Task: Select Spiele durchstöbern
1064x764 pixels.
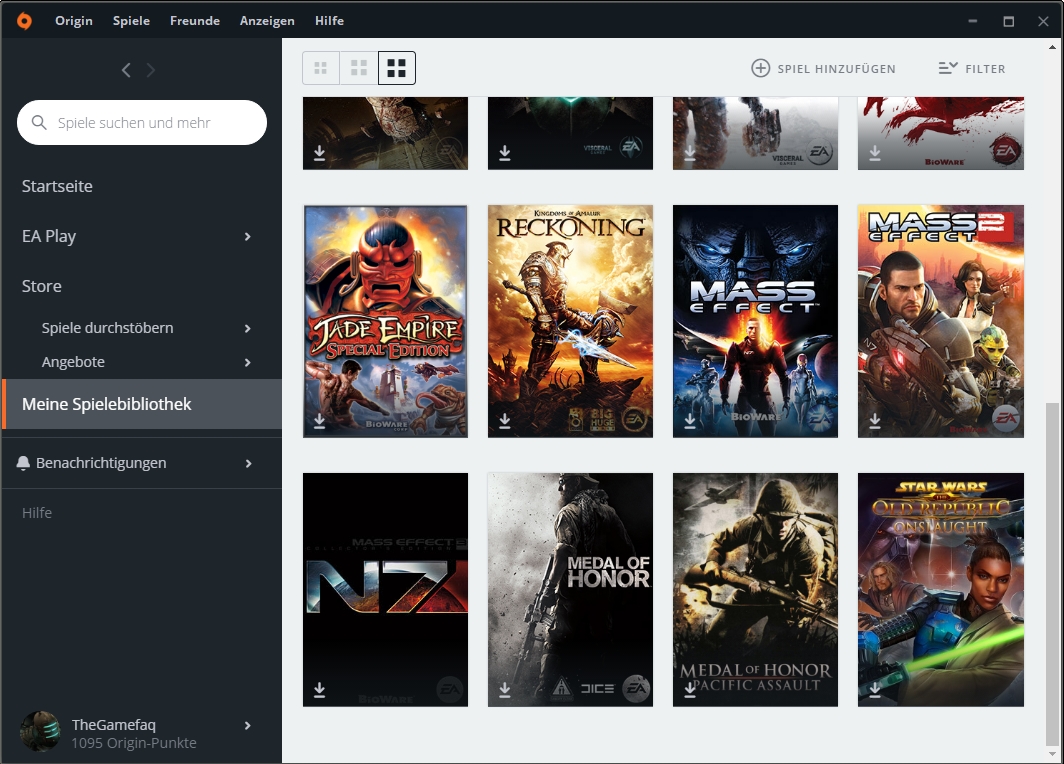Action: tap(107, 328)
